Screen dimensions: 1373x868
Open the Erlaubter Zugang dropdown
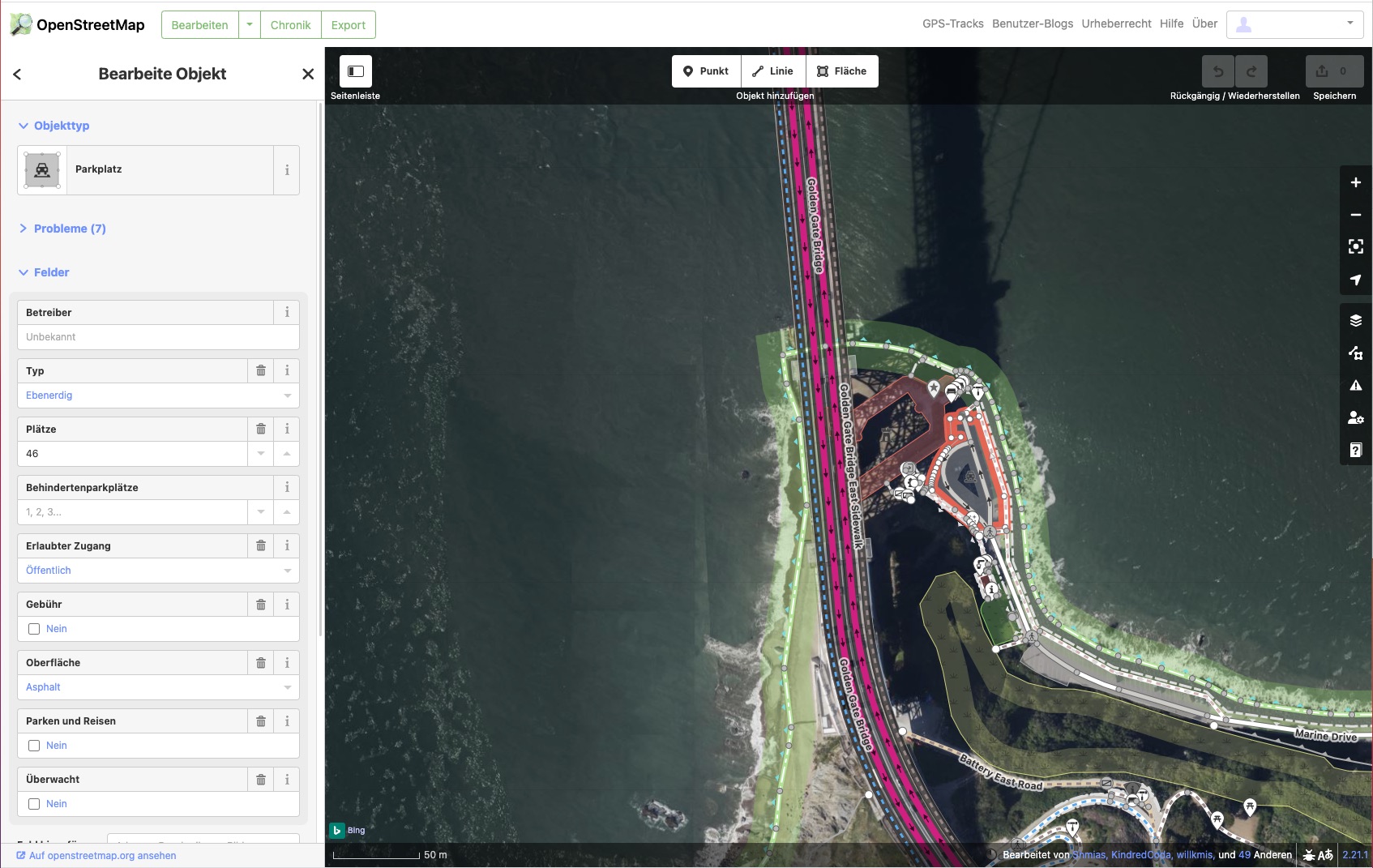(288, 571)
